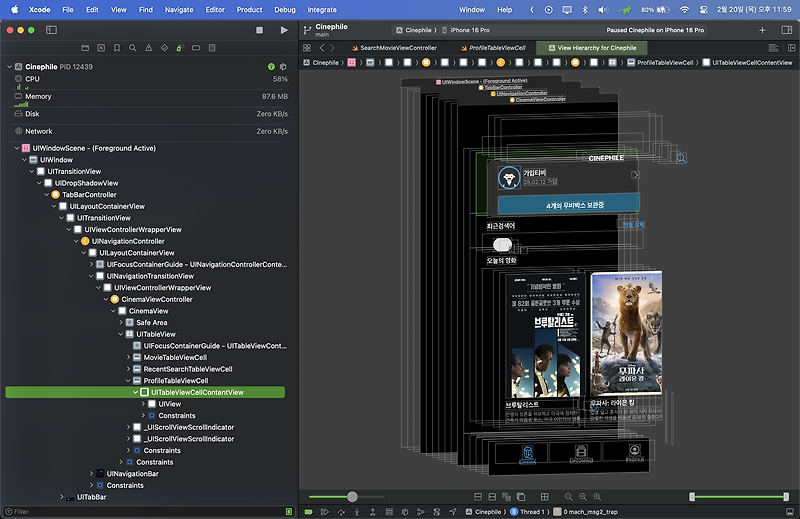Stop the running app with Stop button

260,30
